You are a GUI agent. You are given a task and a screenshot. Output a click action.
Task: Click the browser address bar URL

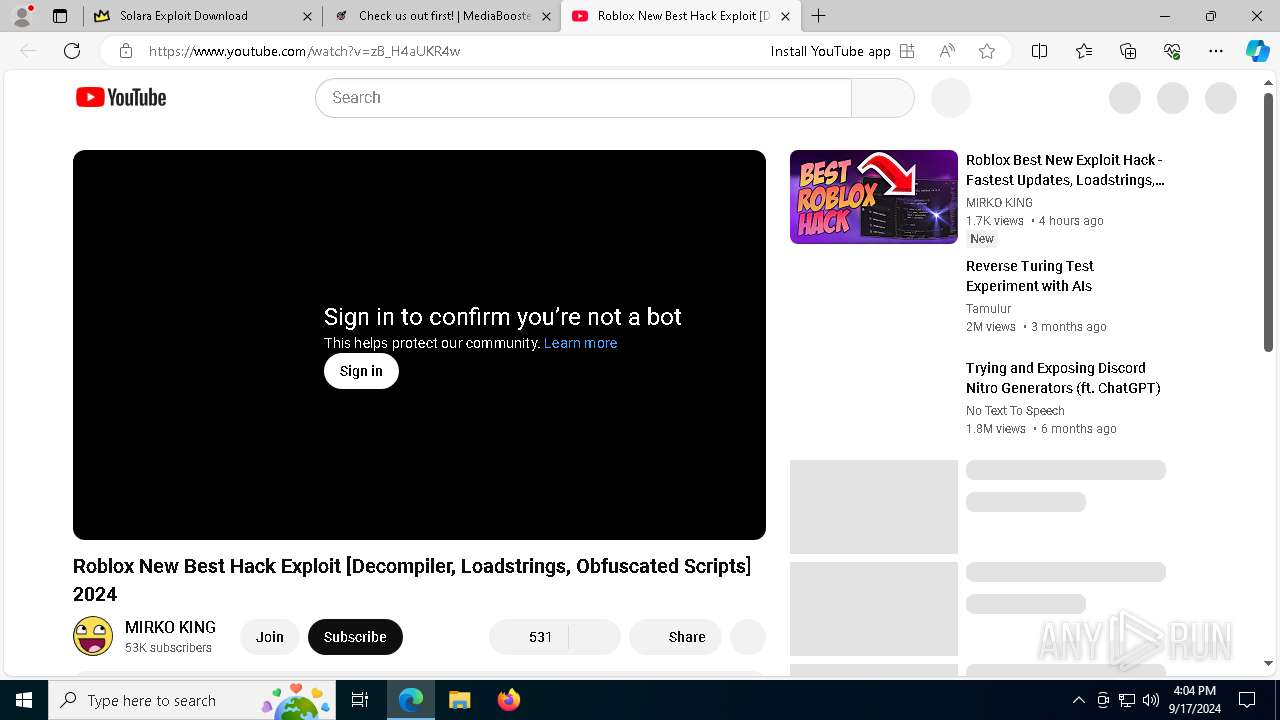pyautogui.click(x=304, y=51)
